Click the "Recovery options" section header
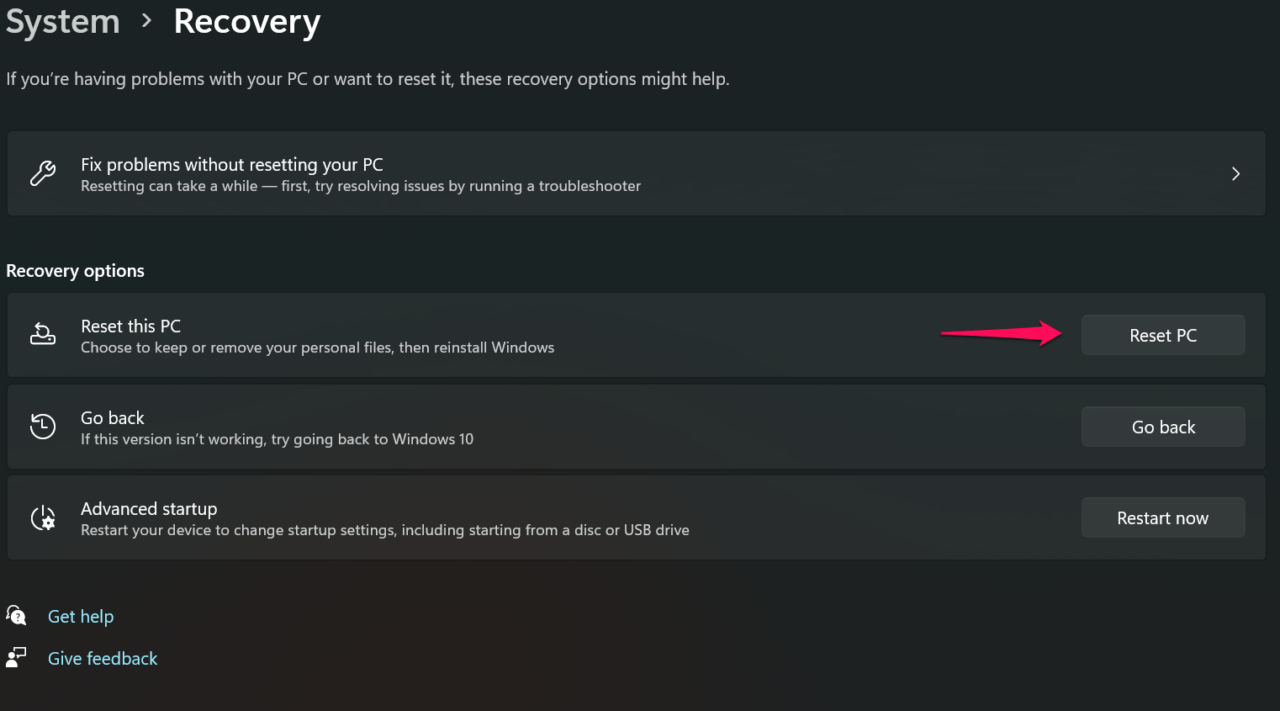Viewport: 1280px width, 711px height. [75, 271]
